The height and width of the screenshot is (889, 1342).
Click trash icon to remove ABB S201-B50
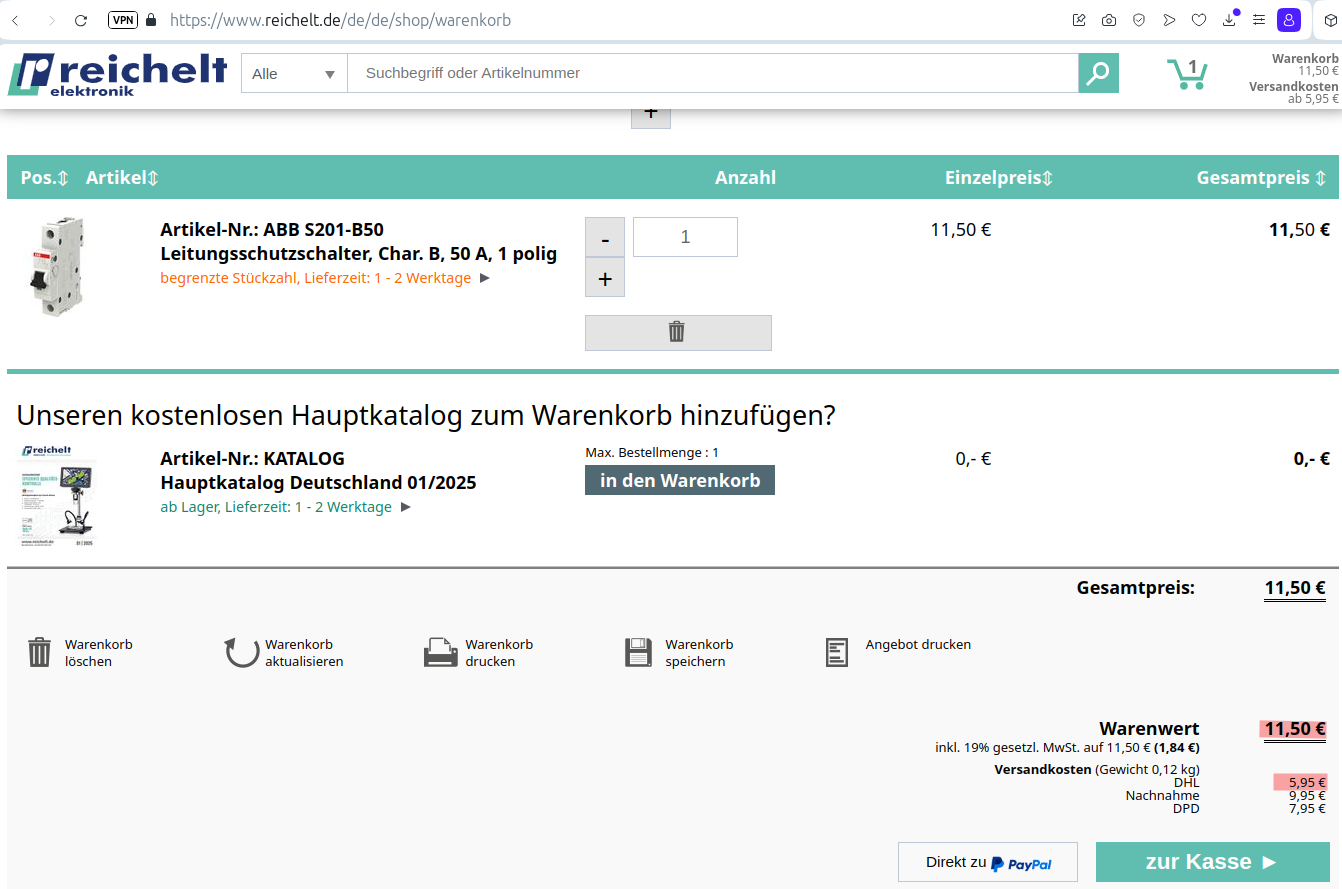click(677, 332)
